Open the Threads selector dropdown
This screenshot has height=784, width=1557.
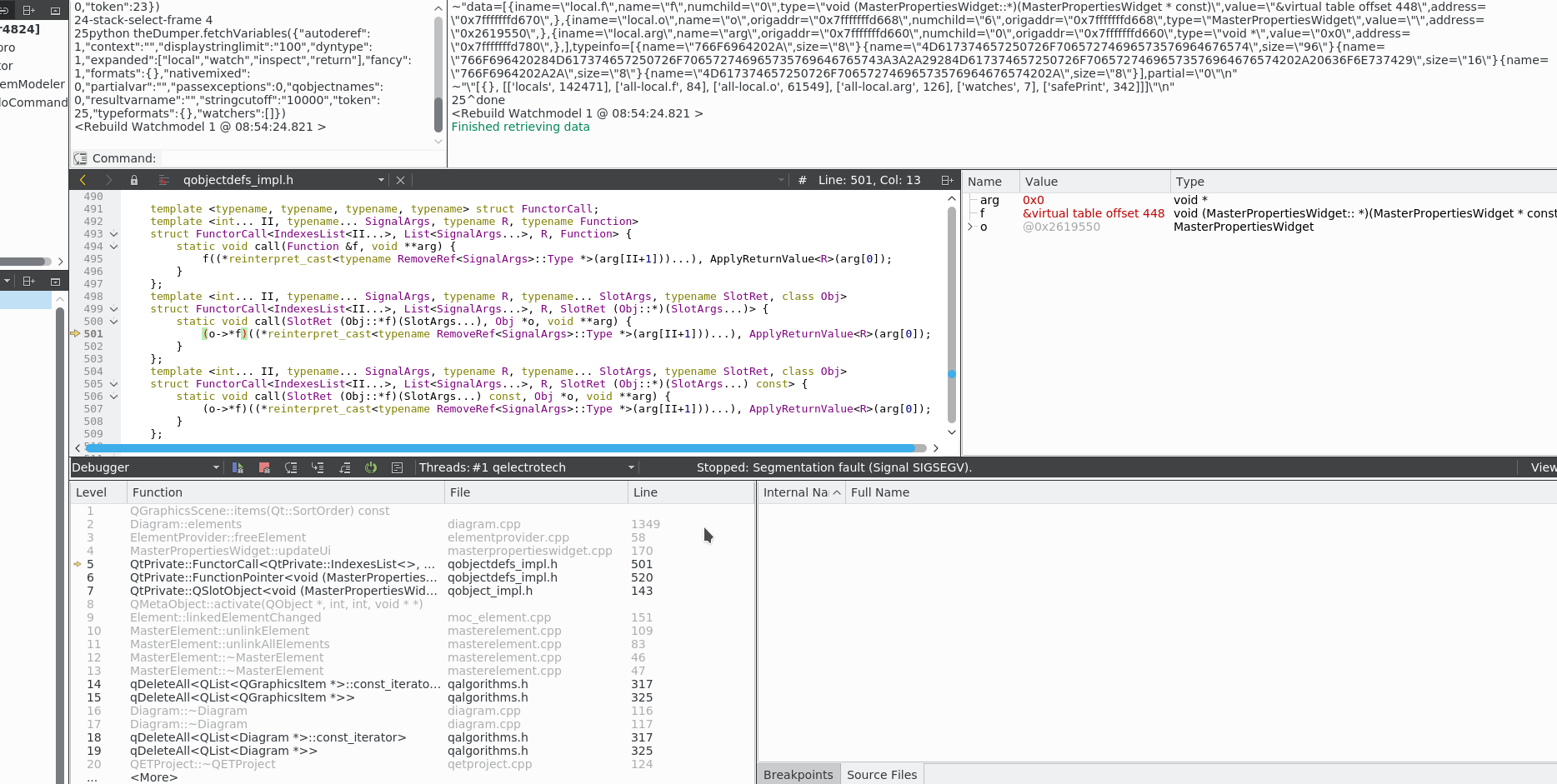pos(631,468)
